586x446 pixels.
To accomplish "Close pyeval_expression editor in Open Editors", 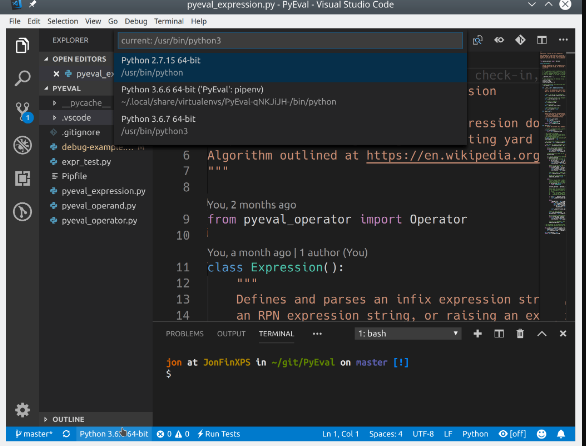I will pyautogui.click(x=56, y=74).
